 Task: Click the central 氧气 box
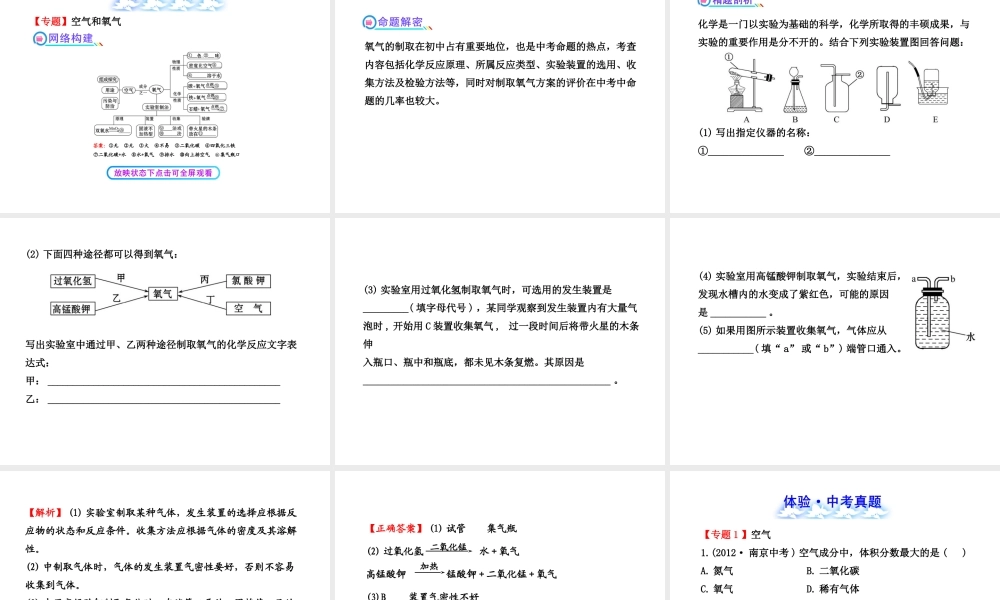(163, 294)
